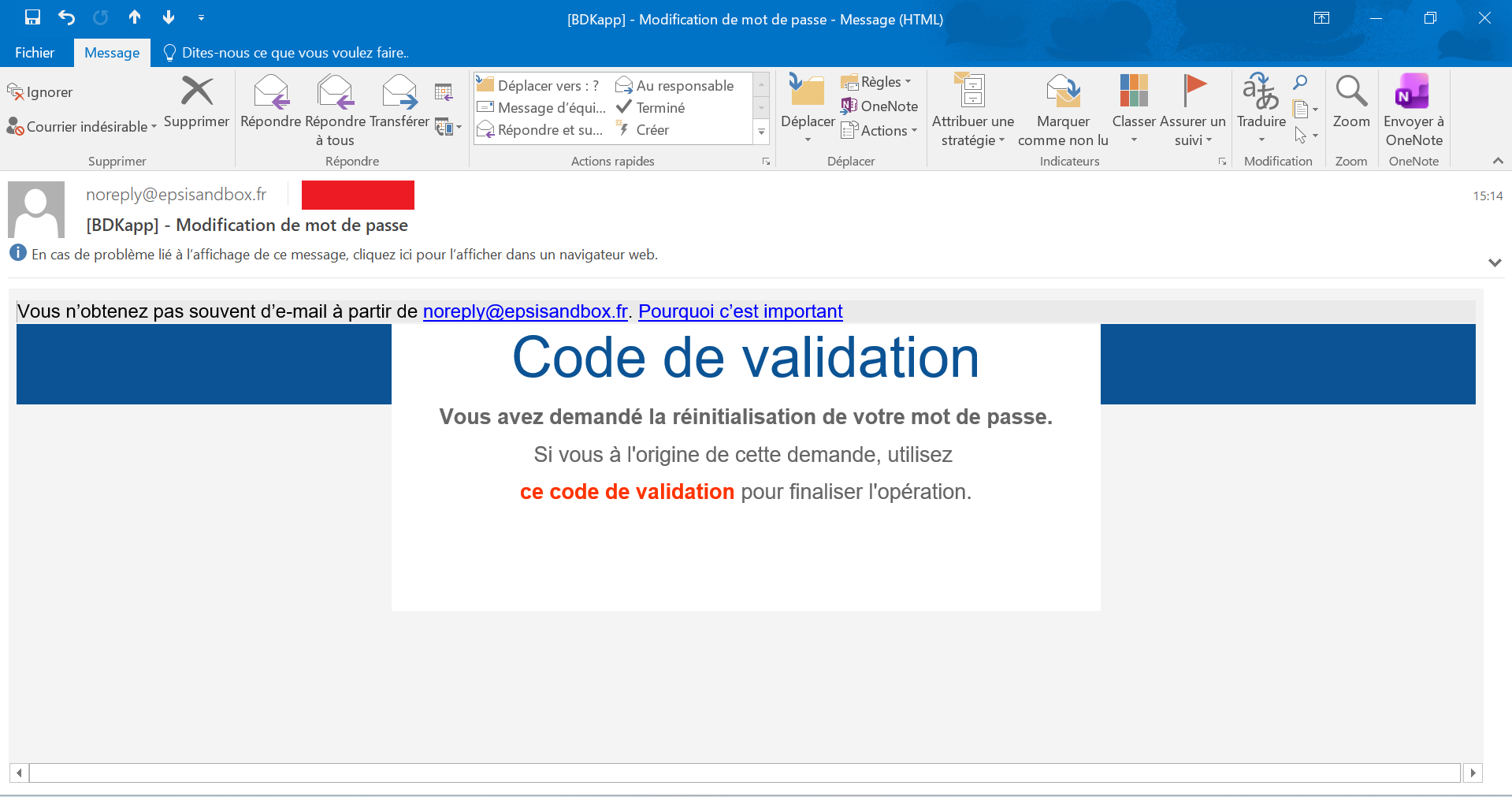1512x797 pixels.
Task: Choose the 'Terminé' quick action
Action: [x=651, y=107]
